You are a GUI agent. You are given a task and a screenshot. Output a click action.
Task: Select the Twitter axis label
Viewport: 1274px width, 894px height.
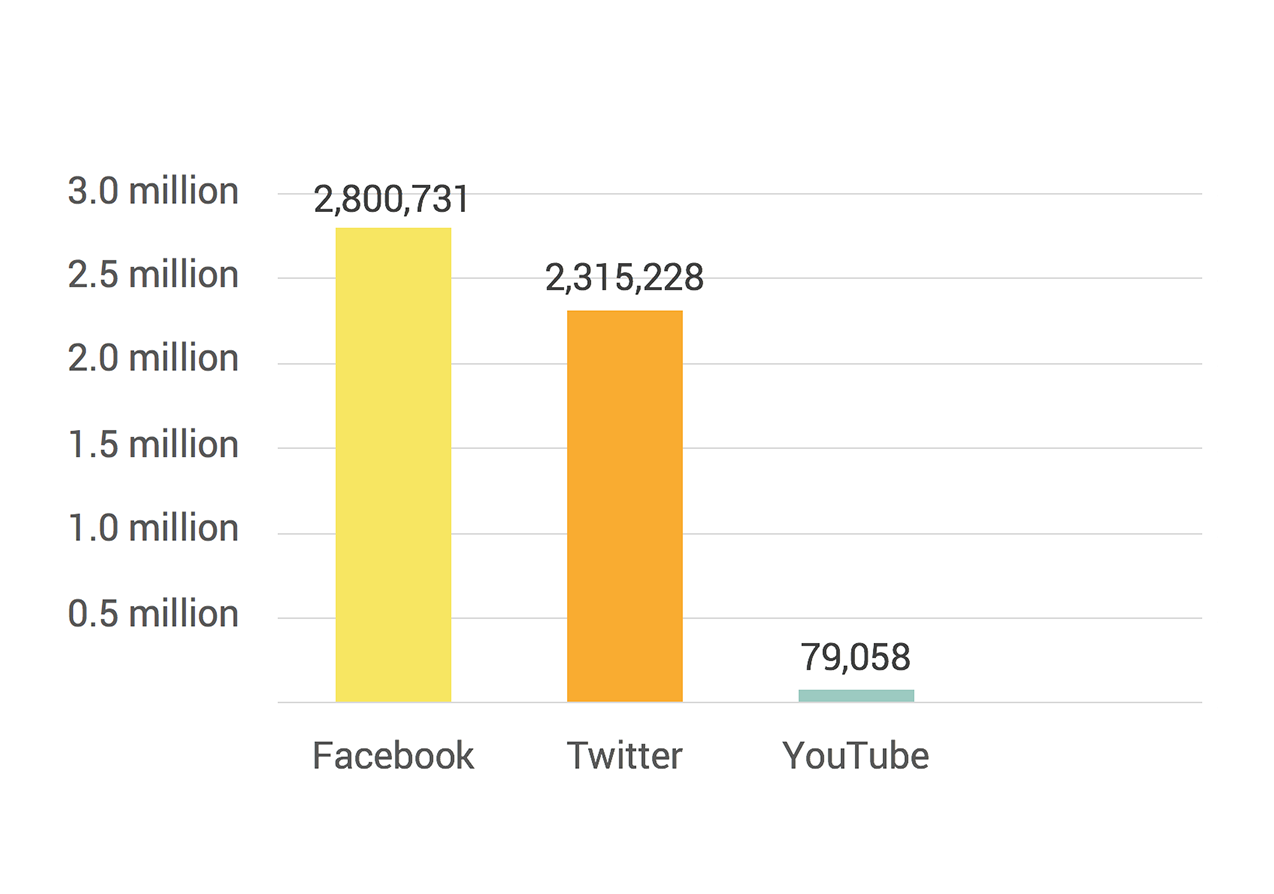[x=625, y=755]
